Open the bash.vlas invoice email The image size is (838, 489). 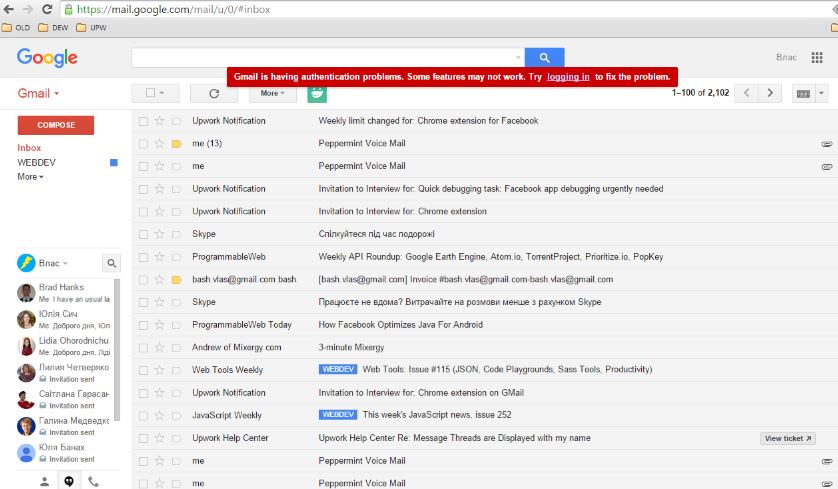click(465, 280)
